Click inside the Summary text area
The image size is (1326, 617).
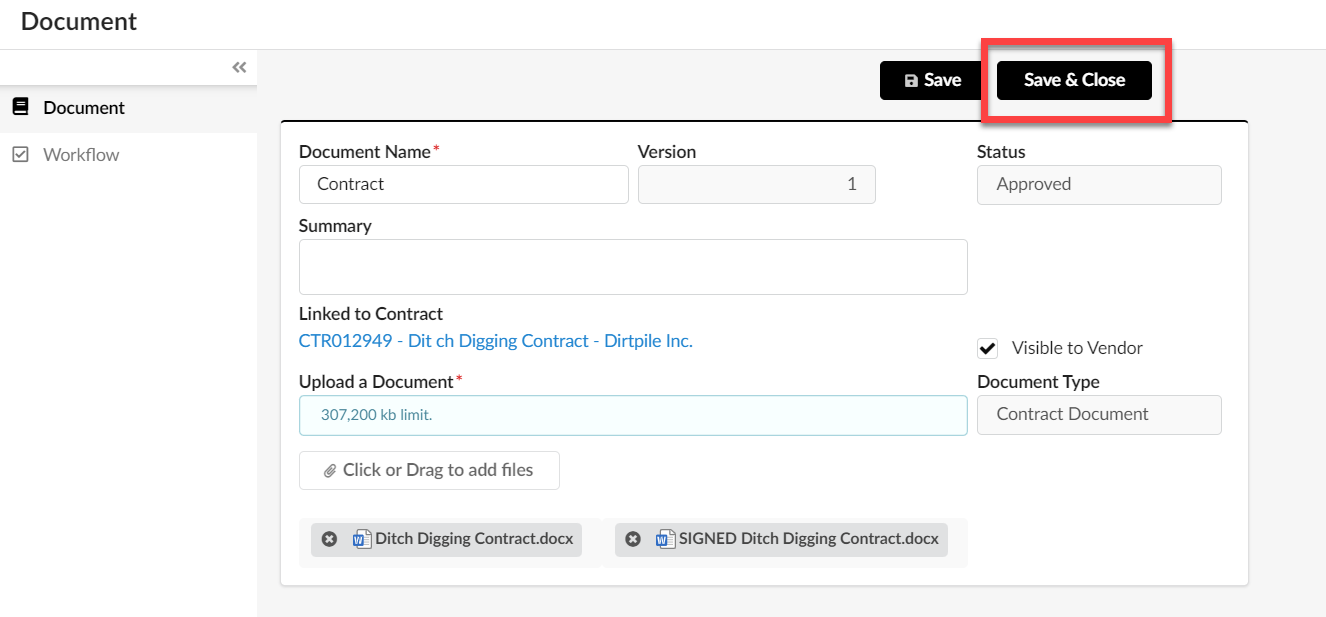pos(633,267)
